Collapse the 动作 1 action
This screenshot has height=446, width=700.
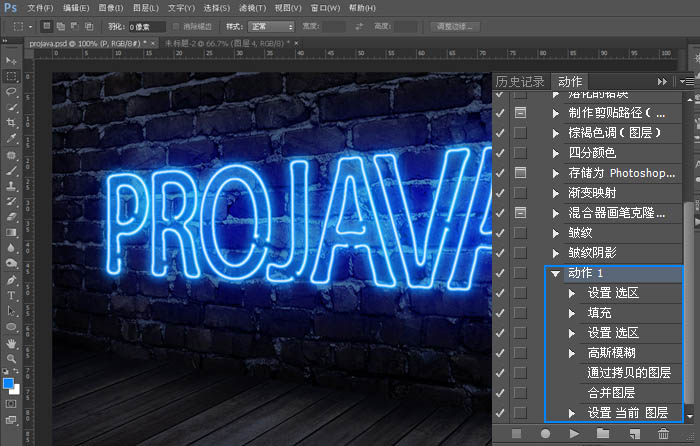tap(556, 273)
